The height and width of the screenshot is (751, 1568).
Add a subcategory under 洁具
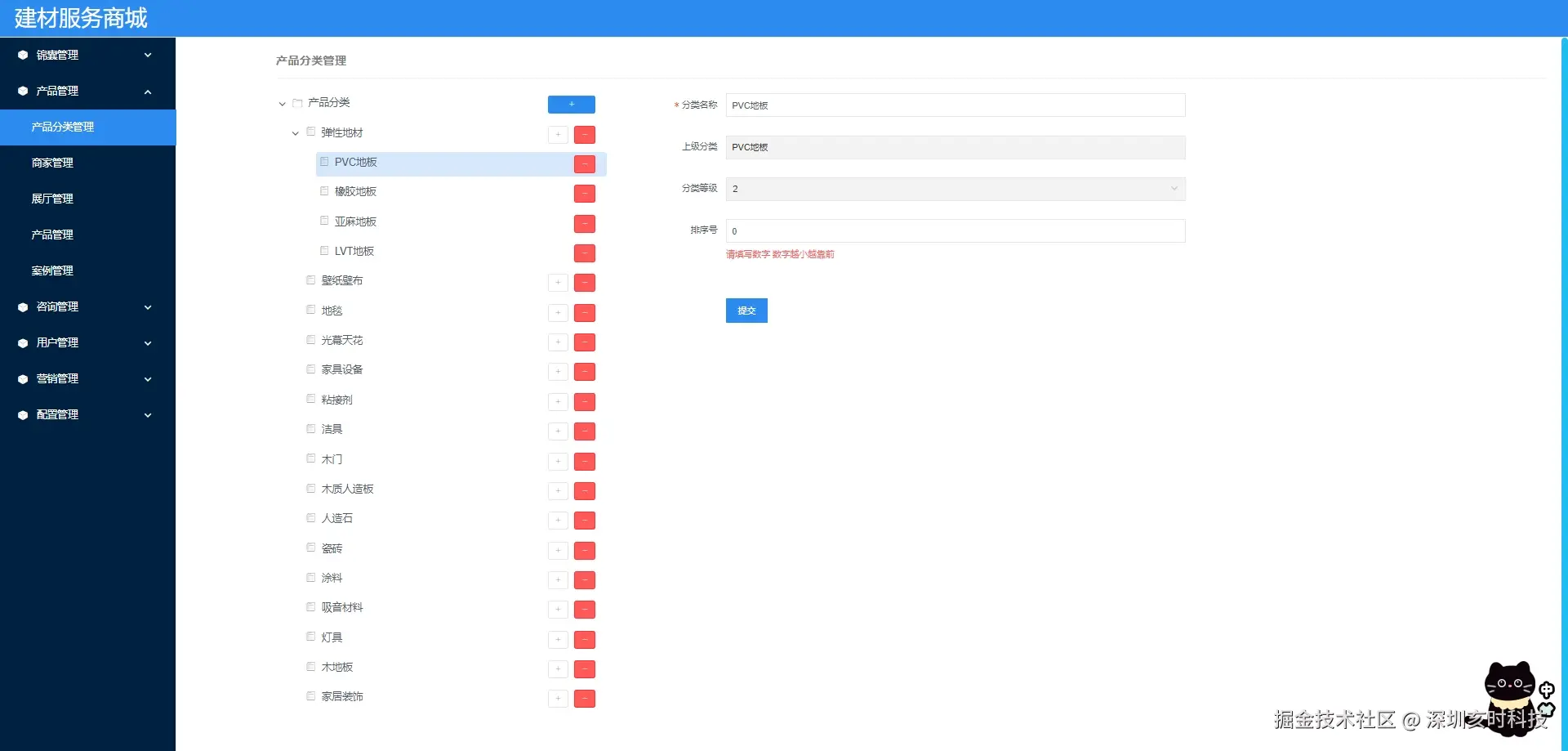coord(558,431)
